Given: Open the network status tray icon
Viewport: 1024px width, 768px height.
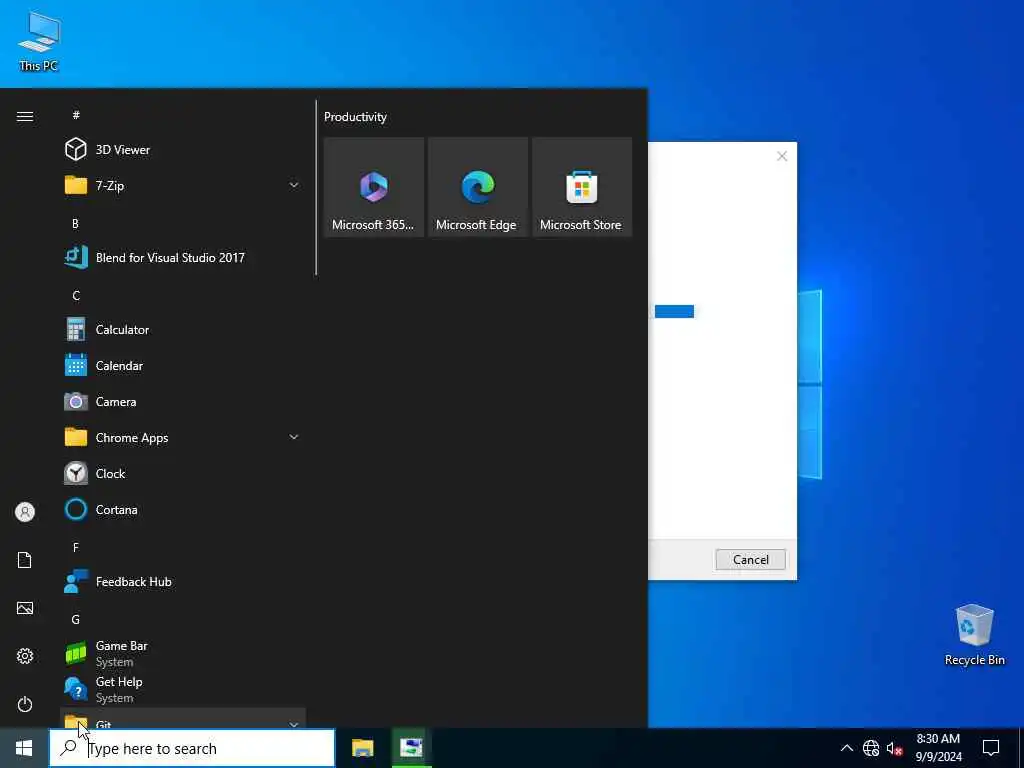Looking at the screenshot, I should coord(871,748).
